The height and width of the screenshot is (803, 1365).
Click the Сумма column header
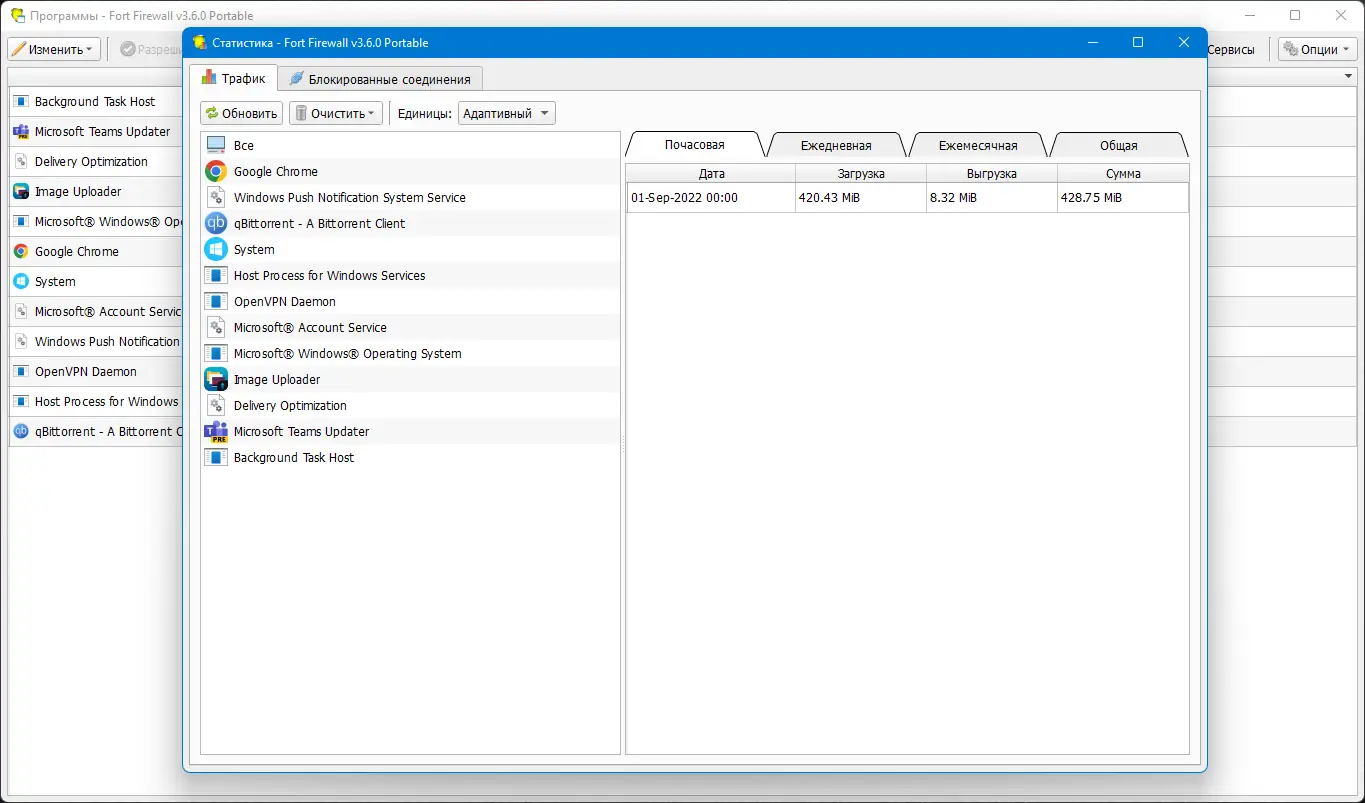coord(1123,173)
